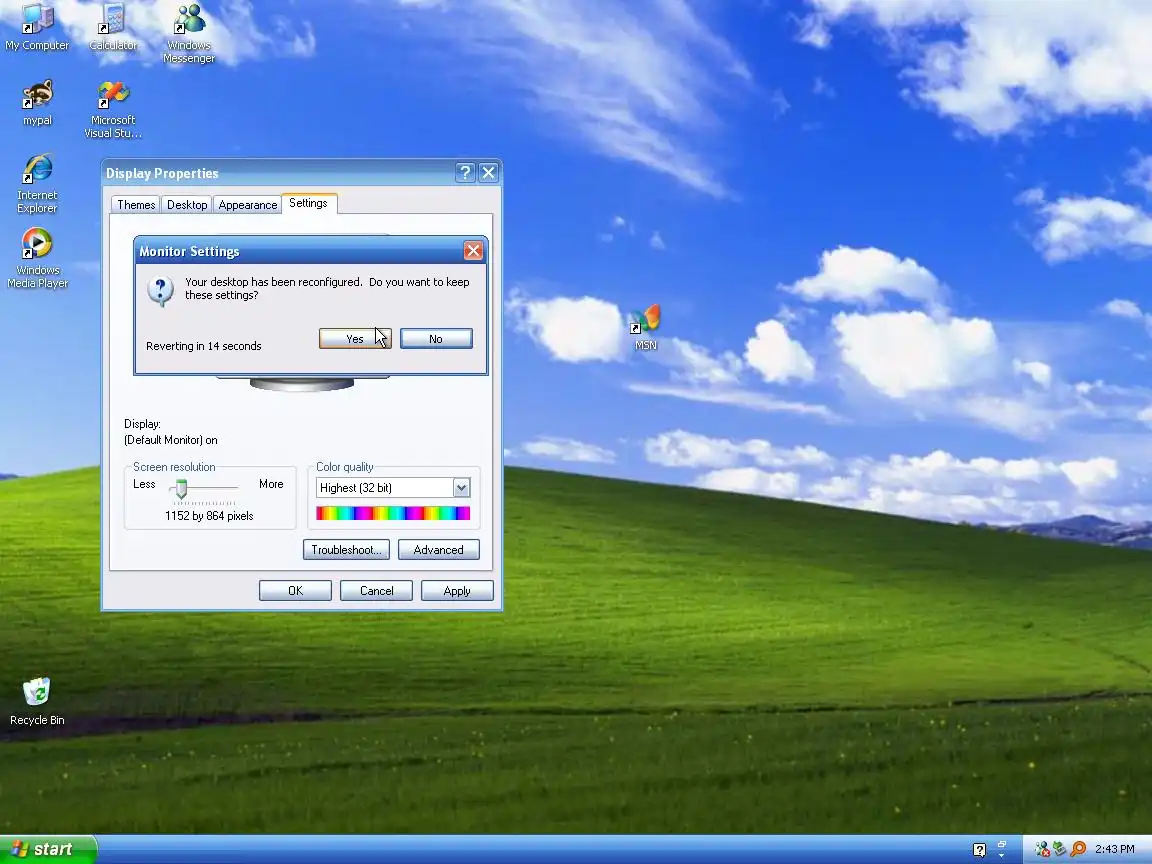
Task: Open language bar options down arrow
Action: coord(1001,855)
